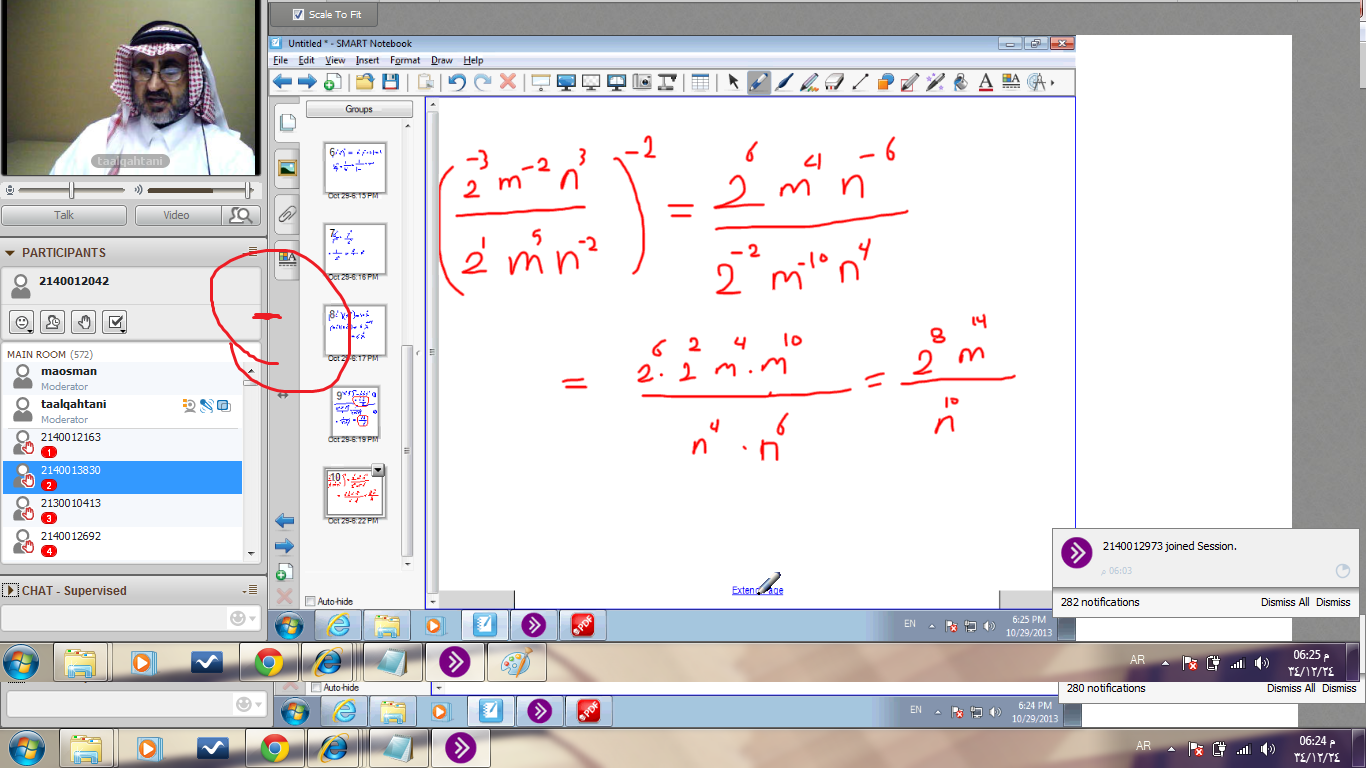Click Dismiss All beside 282 notifications
This screenshot has height=768, width=1366.
(1285, 602)
